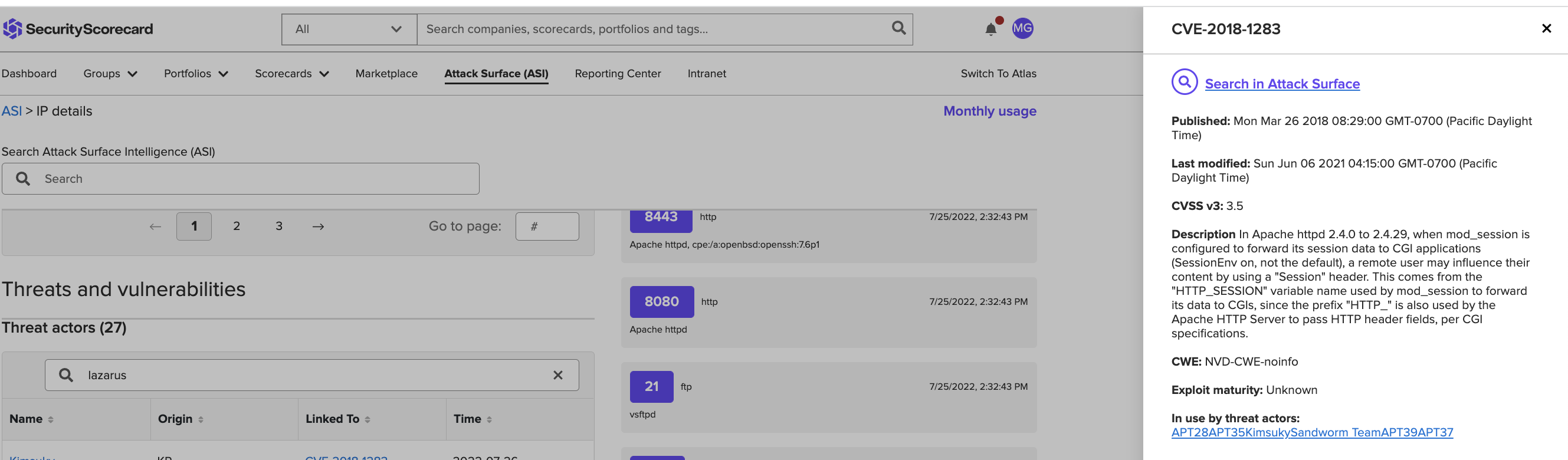Clear the lazarus filter text
The width and height of the screenshot is (1568, 460).
pyautogui.click(x=557, y=376)
